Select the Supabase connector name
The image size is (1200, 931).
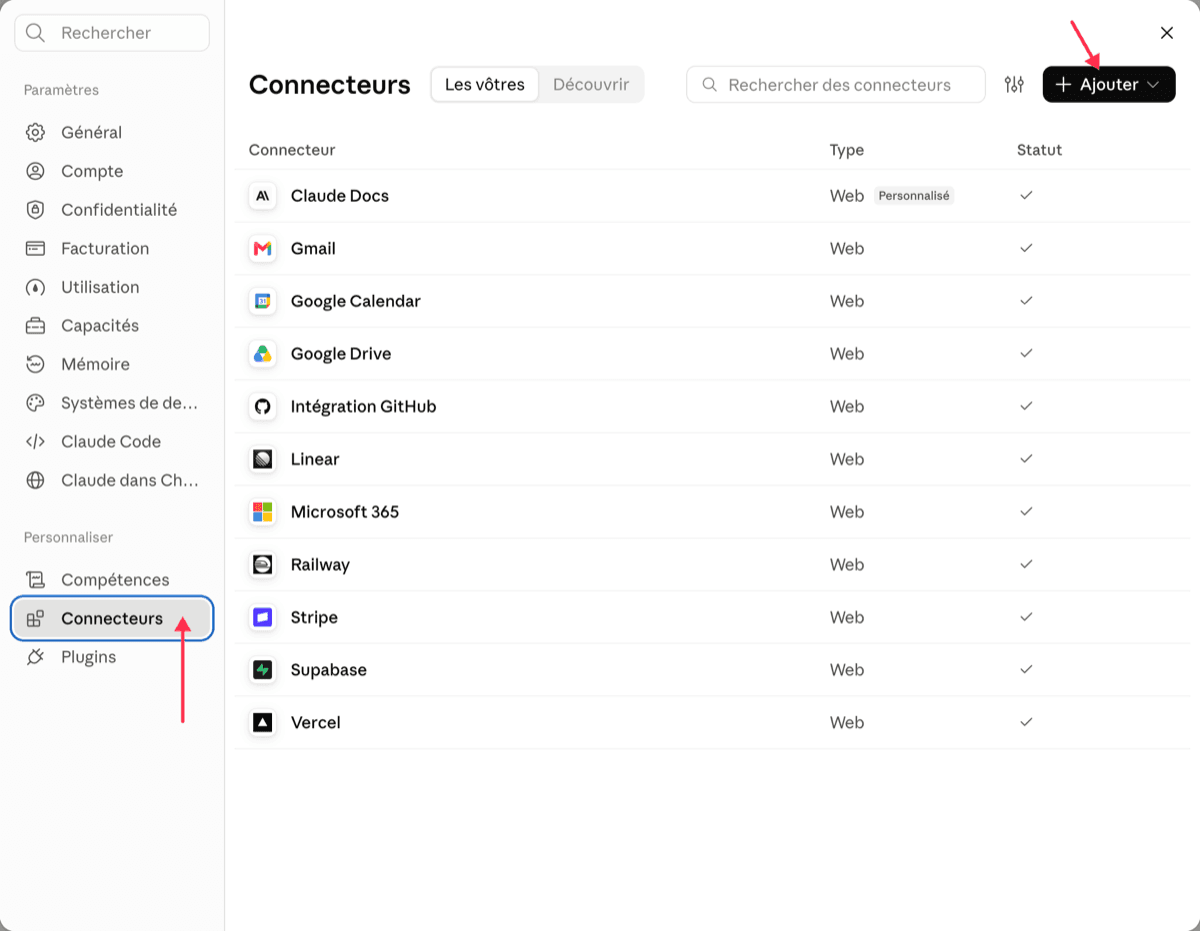click(x=329, y=670)
